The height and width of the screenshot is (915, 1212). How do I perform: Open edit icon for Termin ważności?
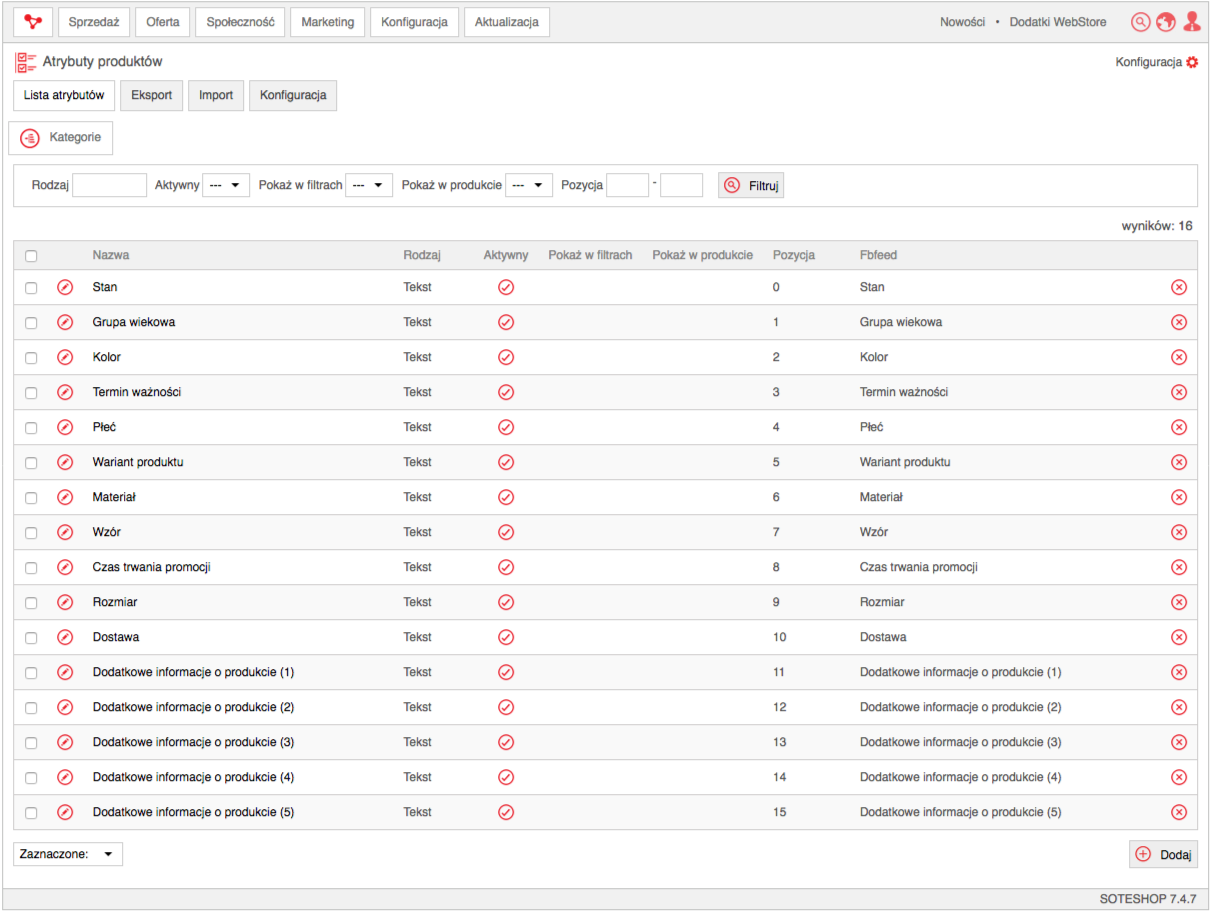pos(65,392)
